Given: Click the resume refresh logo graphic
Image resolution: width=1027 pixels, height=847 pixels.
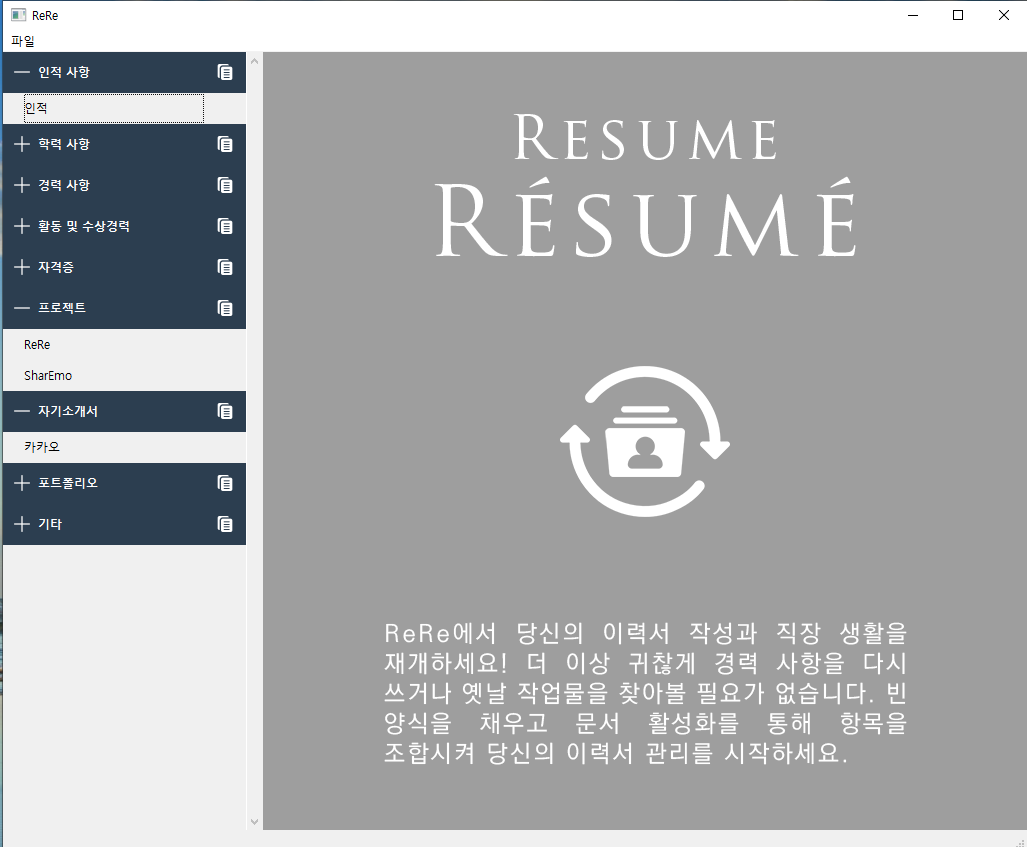Looking at the screenshot, I should [x=645, y=441].
